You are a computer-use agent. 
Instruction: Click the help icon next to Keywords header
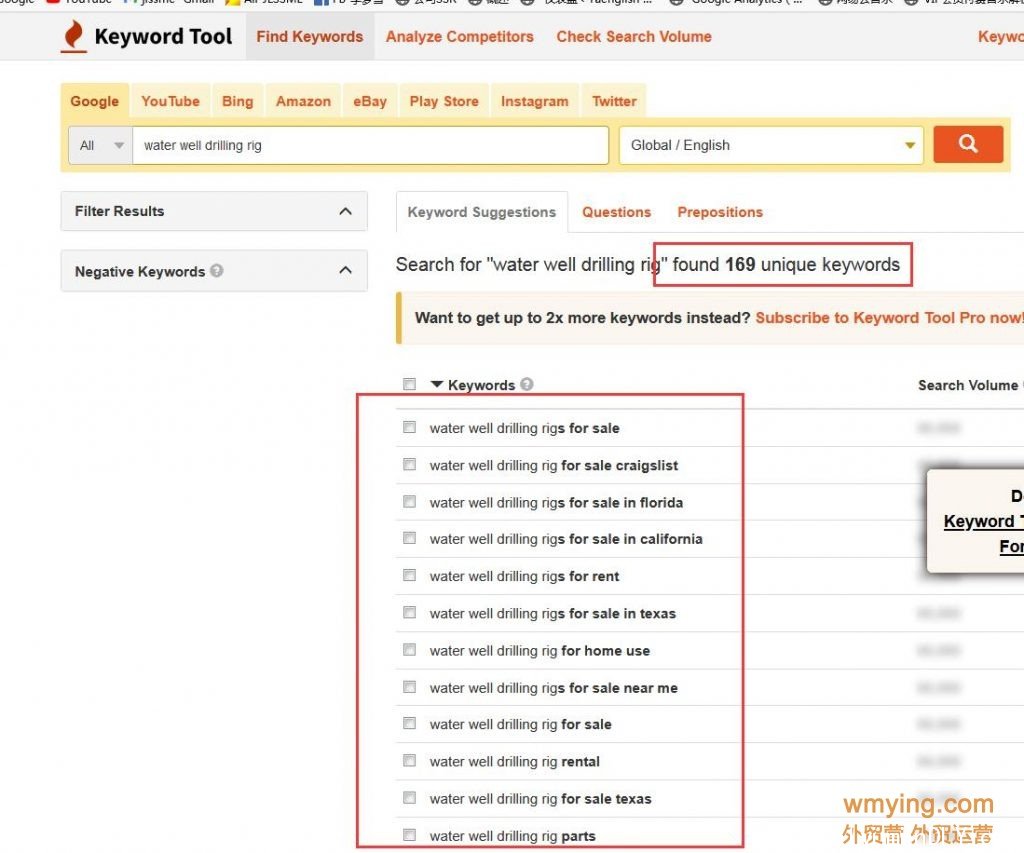pyautogui.click(x=527, y=384)
